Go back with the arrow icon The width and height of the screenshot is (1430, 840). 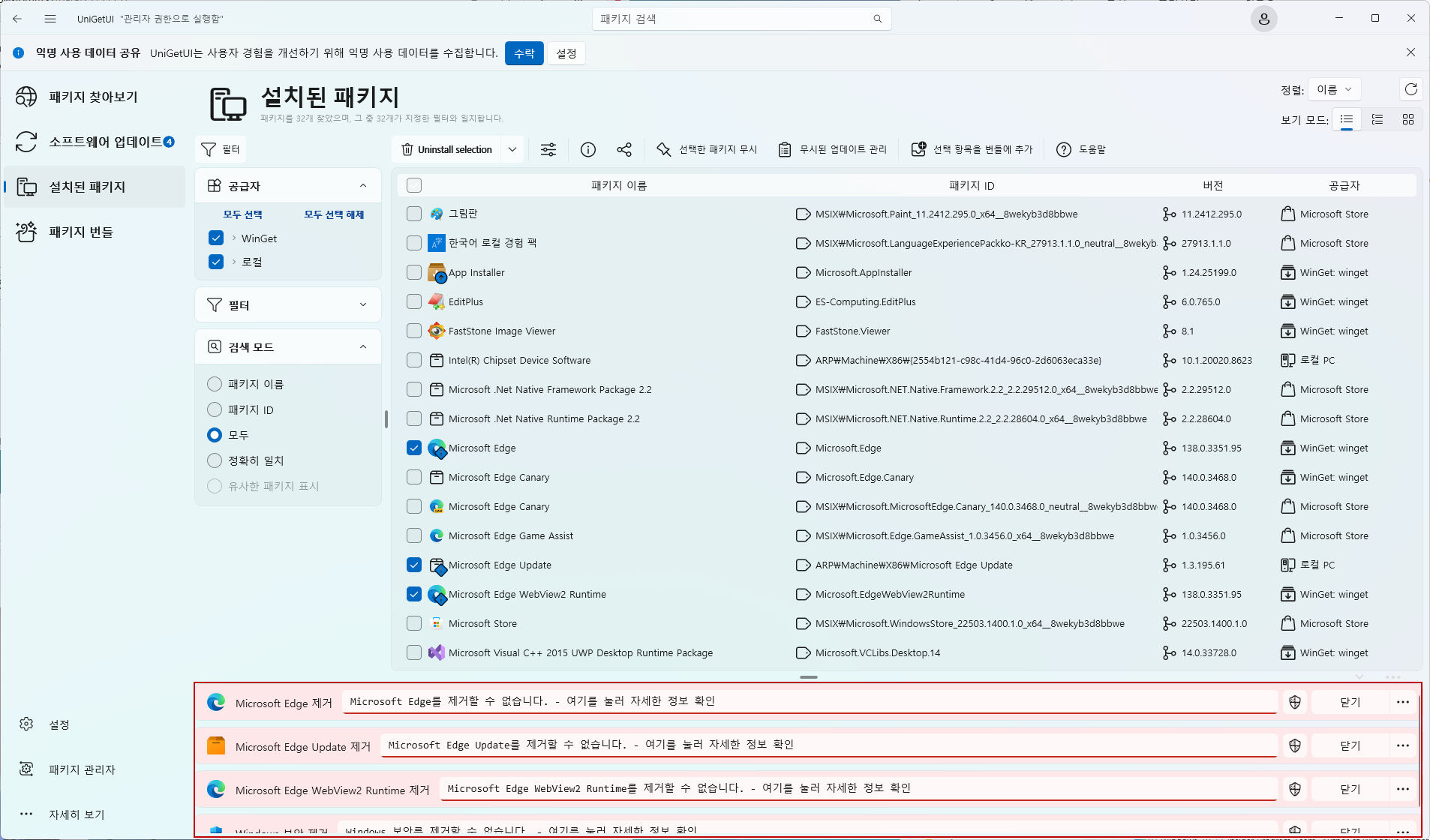(17, 19)
